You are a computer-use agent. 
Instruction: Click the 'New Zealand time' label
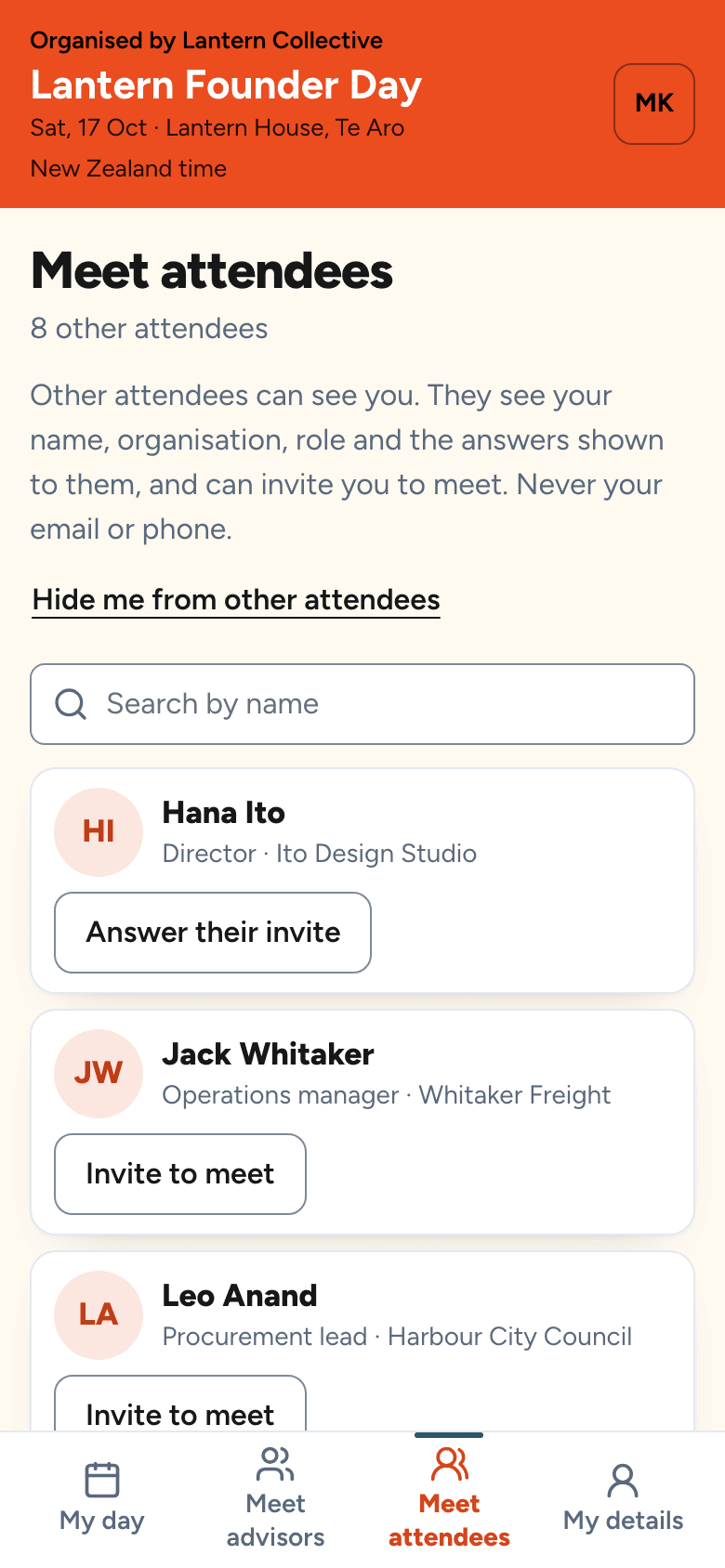pos(128,169)
